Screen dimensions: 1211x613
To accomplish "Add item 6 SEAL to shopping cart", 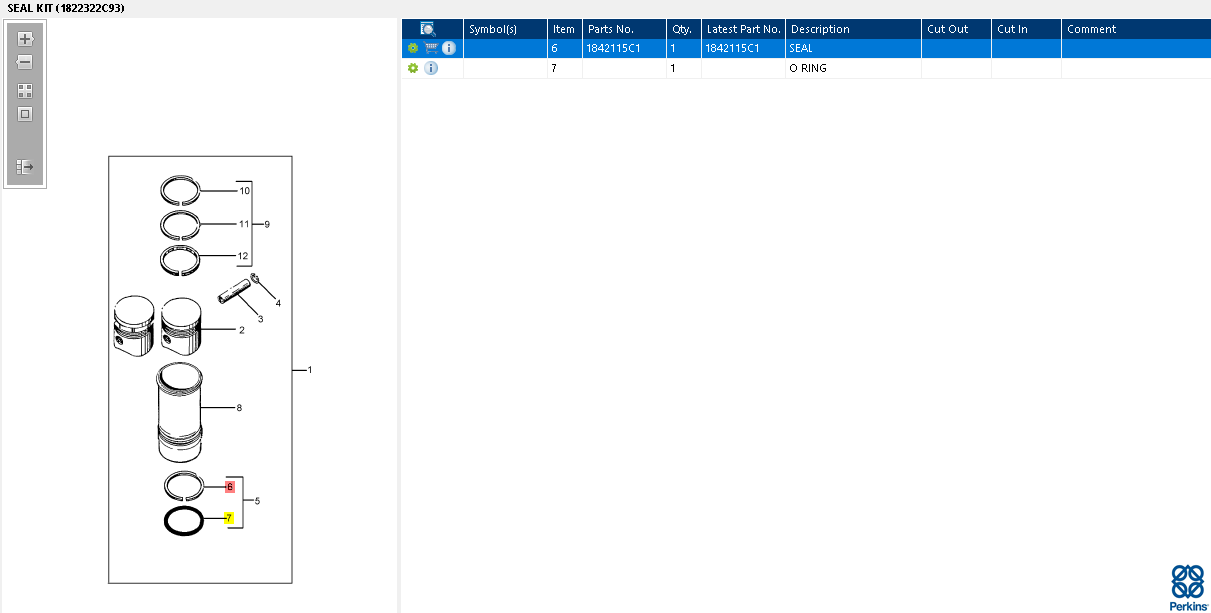I will 431,48.
